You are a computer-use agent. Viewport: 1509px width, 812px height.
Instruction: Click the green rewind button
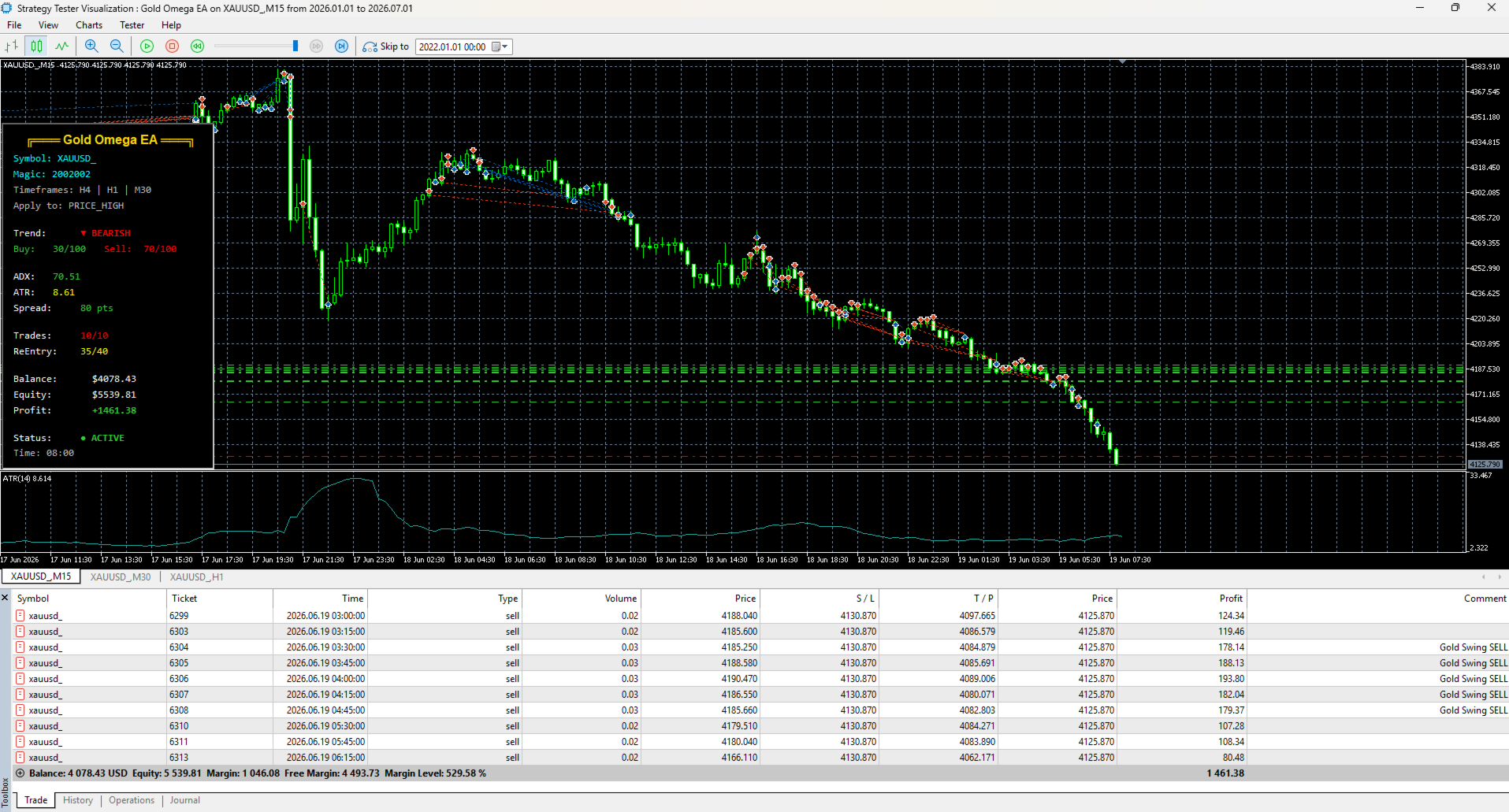pyautogui.click(x=197, y=46)
